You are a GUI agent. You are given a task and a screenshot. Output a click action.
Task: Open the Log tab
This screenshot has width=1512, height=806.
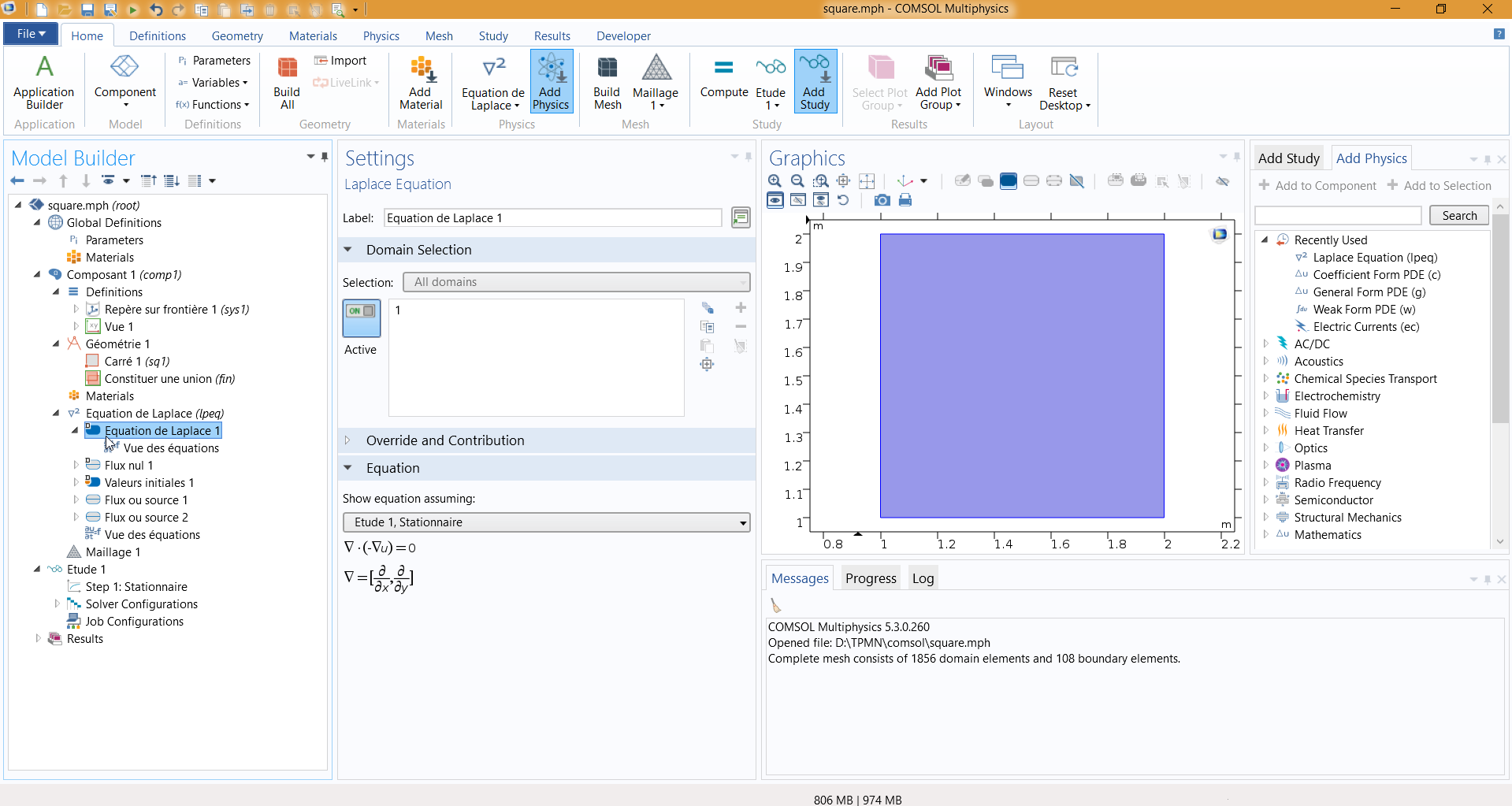(923, 578)
